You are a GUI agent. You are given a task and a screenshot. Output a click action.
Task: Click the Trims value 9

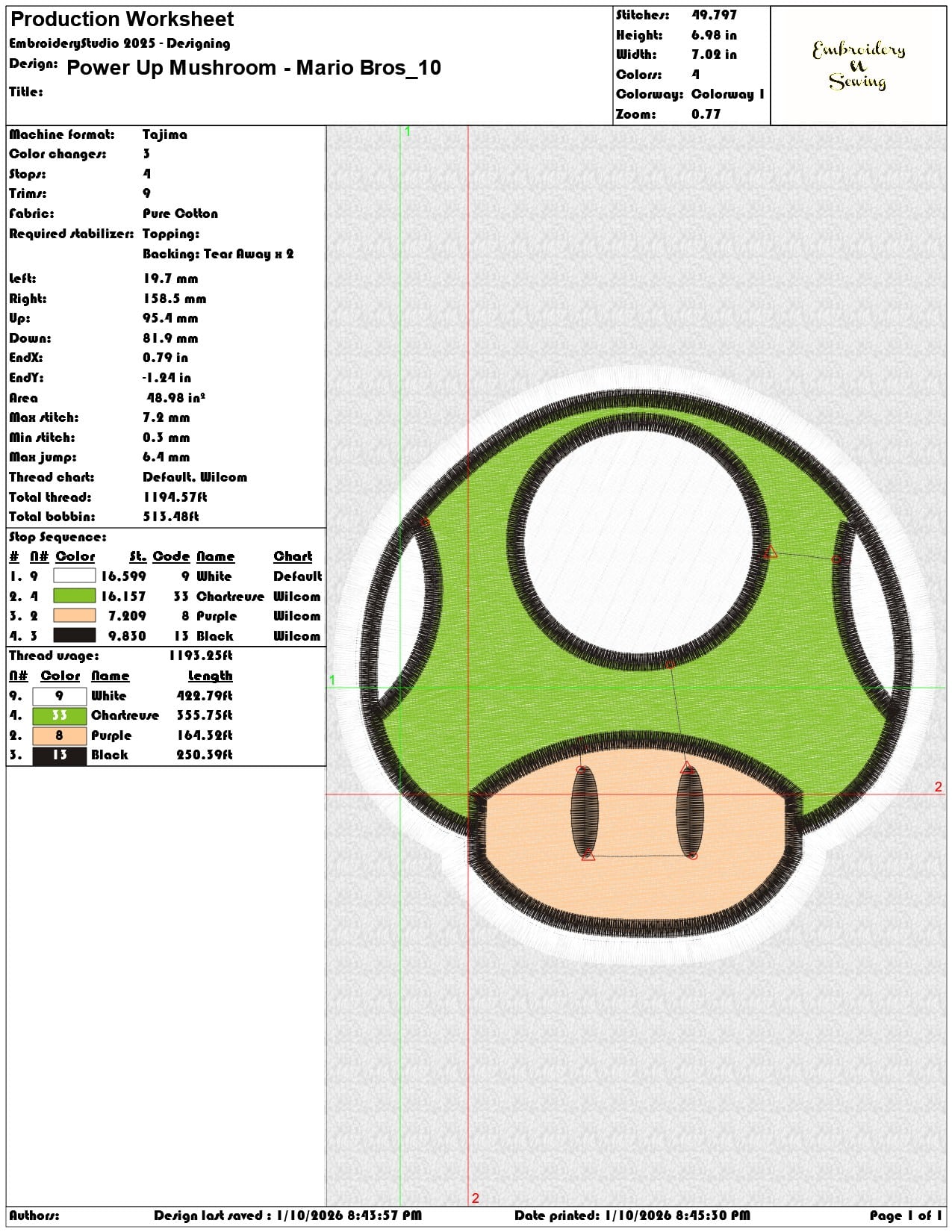click(x=146, y=193)
